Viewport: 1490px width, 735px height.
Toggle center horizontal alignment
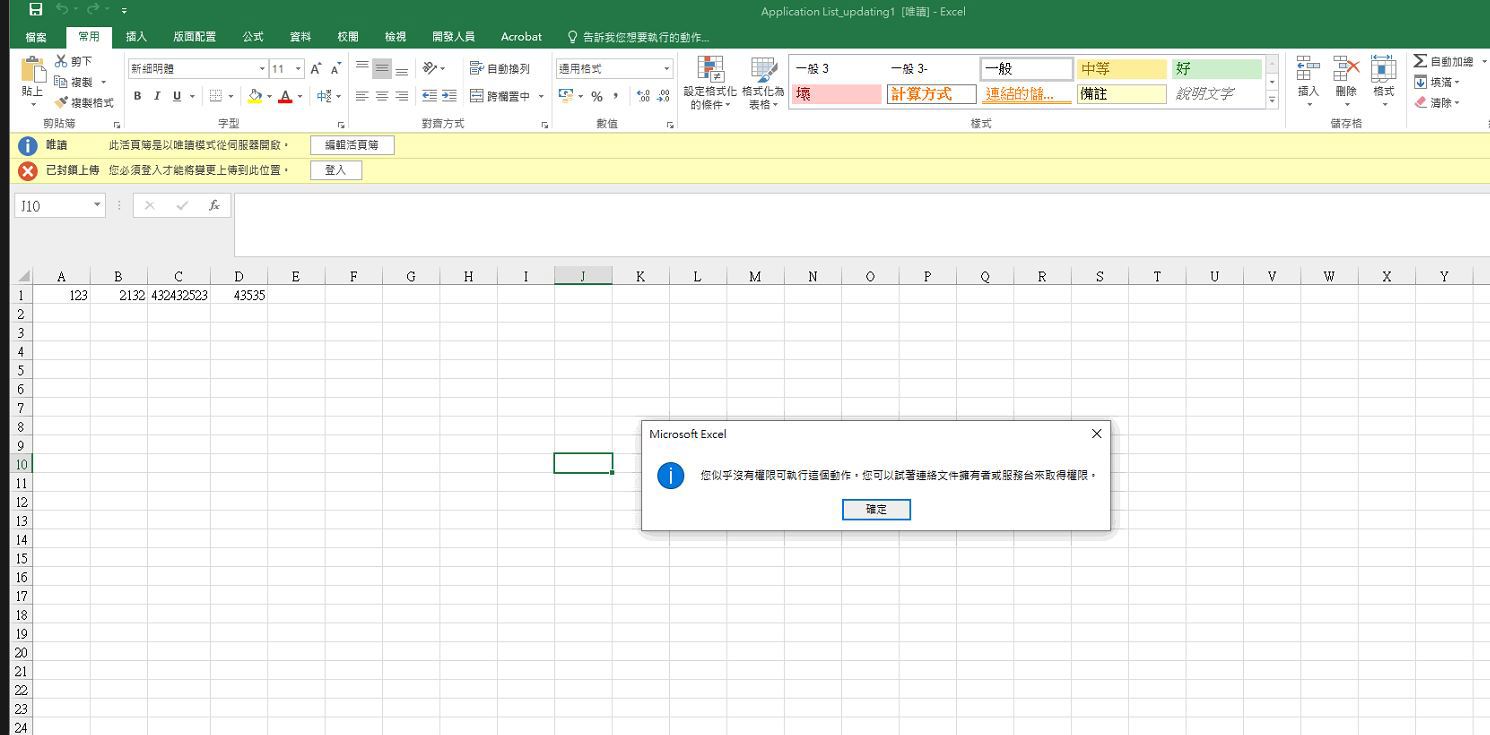click(x=382, y=97)
